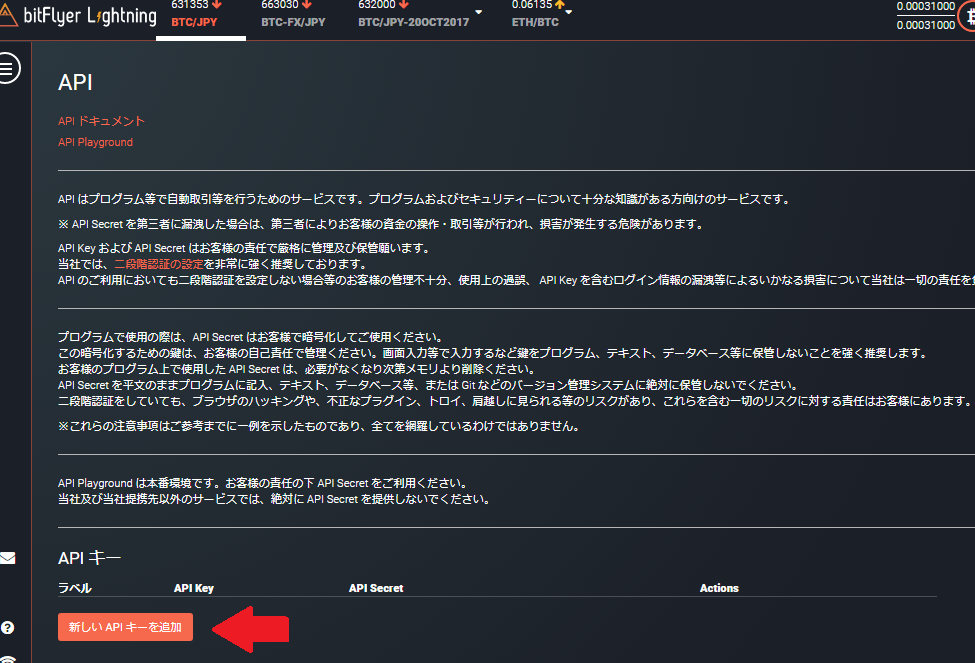Viewport: 975px width, 663px height.
Task: Switch to the BTC-FX/JPY market tab
Action: 293,22
